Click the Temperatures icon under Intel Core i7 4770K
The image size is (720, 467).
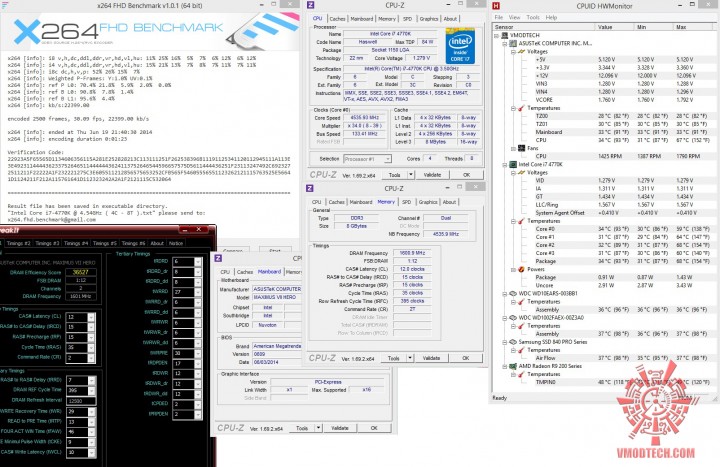[521, 221]
